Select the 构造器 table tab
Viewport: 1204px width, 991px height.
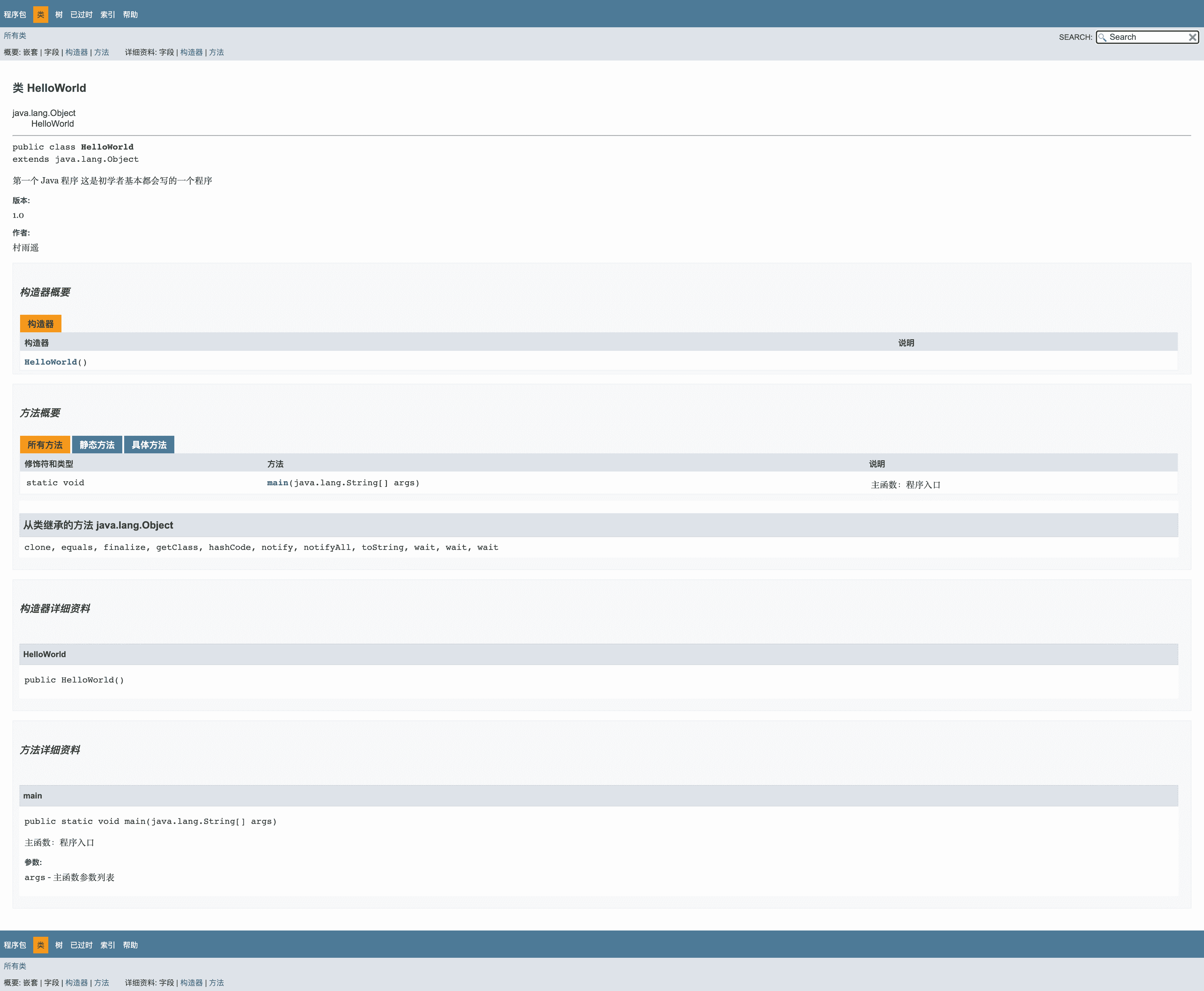(40, 324)
